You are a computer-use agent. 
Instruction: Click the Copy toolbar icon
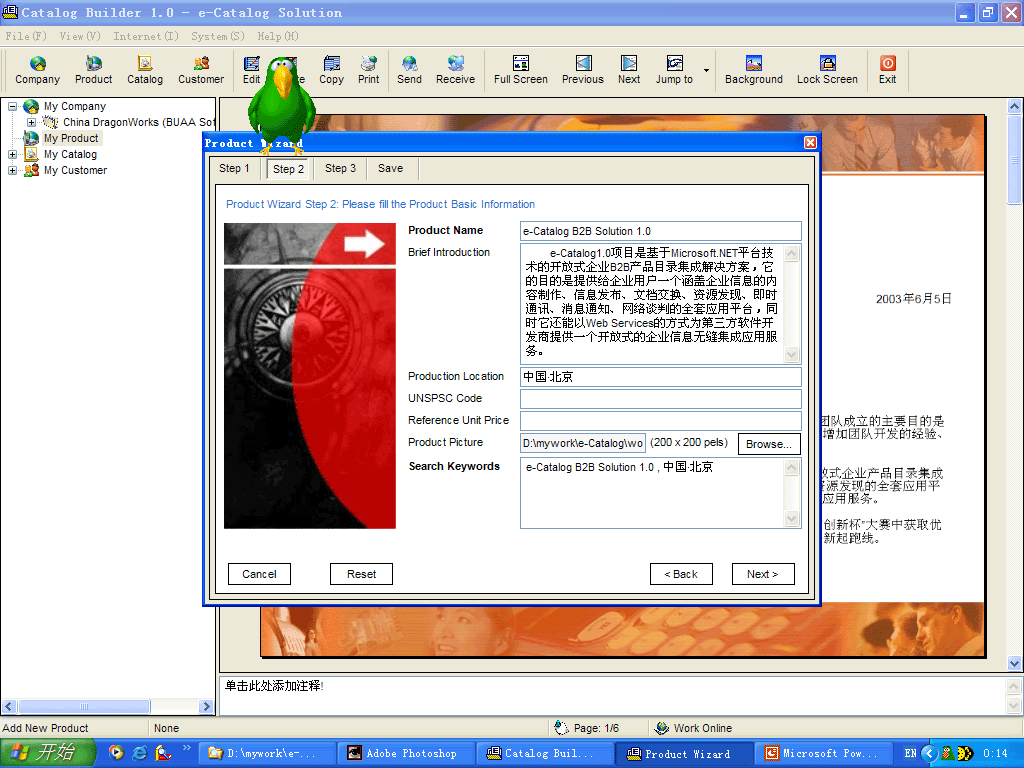pyautogui.click(x=331, y=70)
